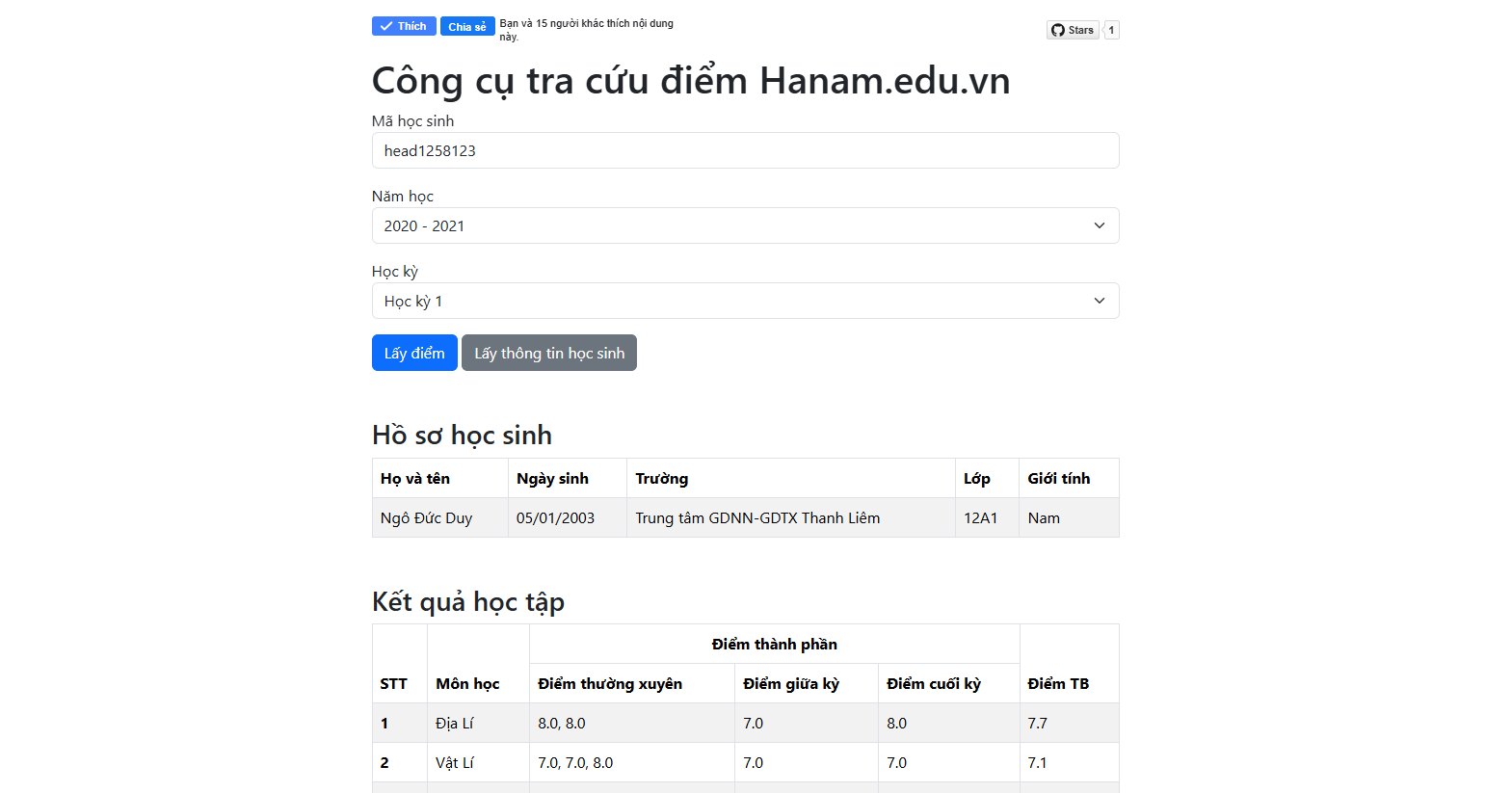Click the Mã học sinh input containing head1258123
Image resolution: width=1512 pixels, height=793 pixels.
745,150
